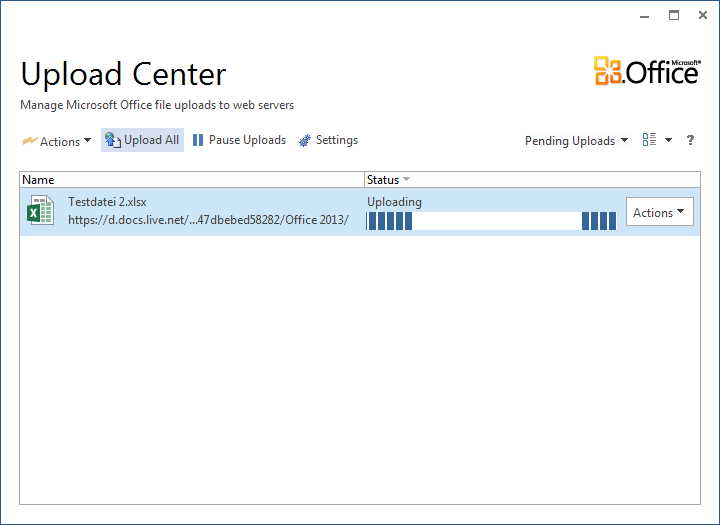Click the Microsoft Office logo
The width and height of the screenshot is (720, 525).
[647, 71]
